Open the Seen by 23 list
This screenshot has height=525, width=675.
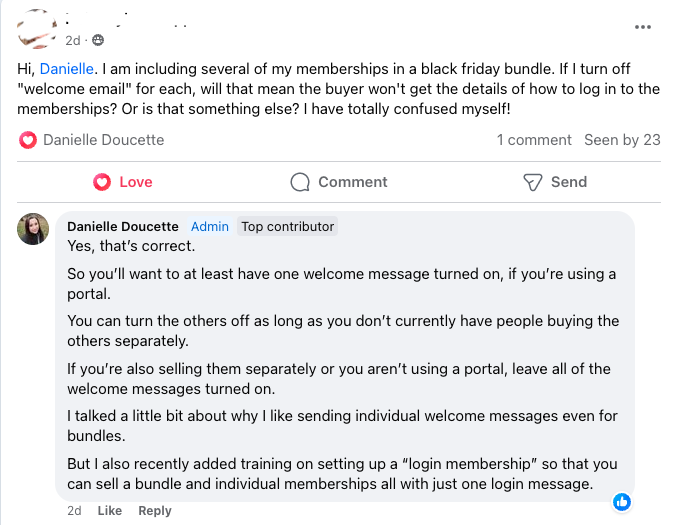[622, 140]
